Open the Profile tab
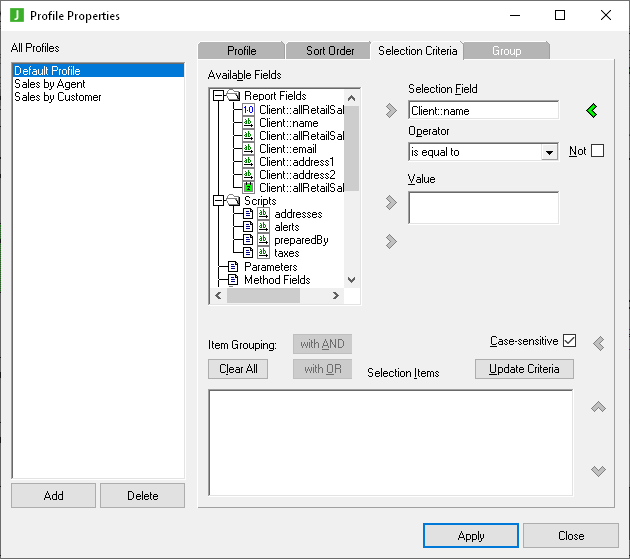The image size is (630, 559). 241,51
